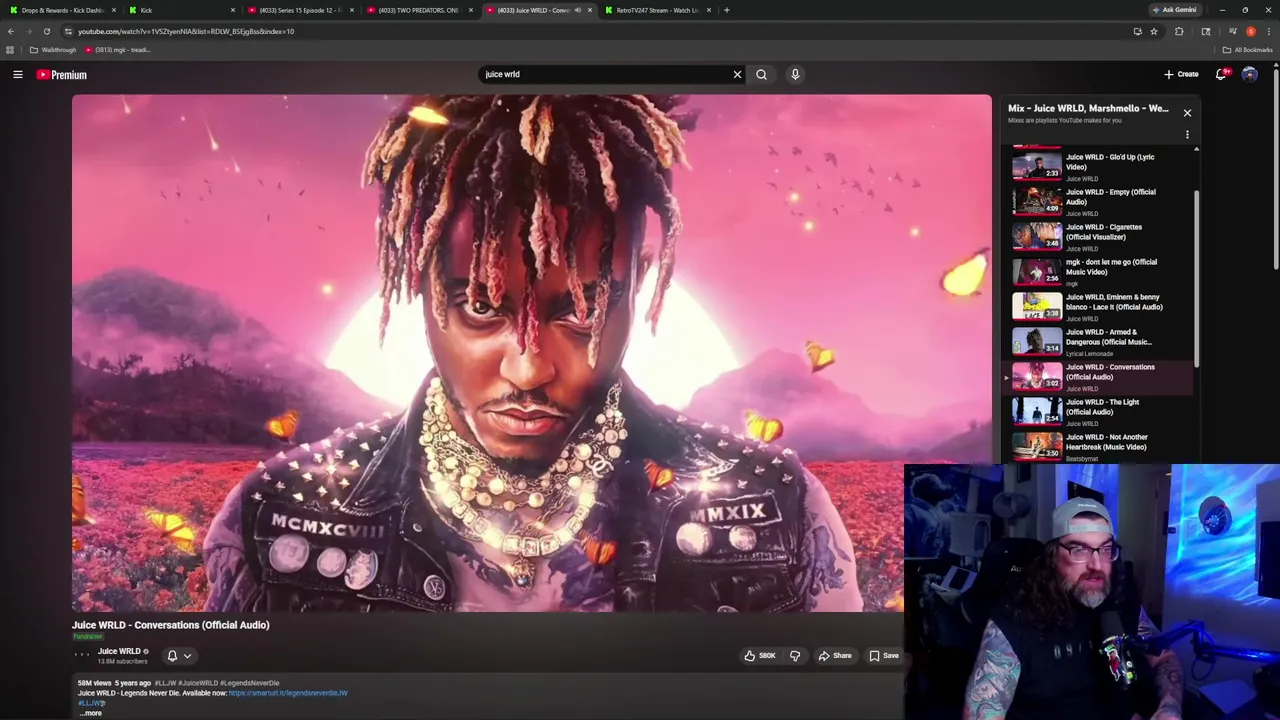This screenshot has height=720, width=1280.
Task: Switch to the 'Kick' browser tab
Action: [x=180, y=10]
